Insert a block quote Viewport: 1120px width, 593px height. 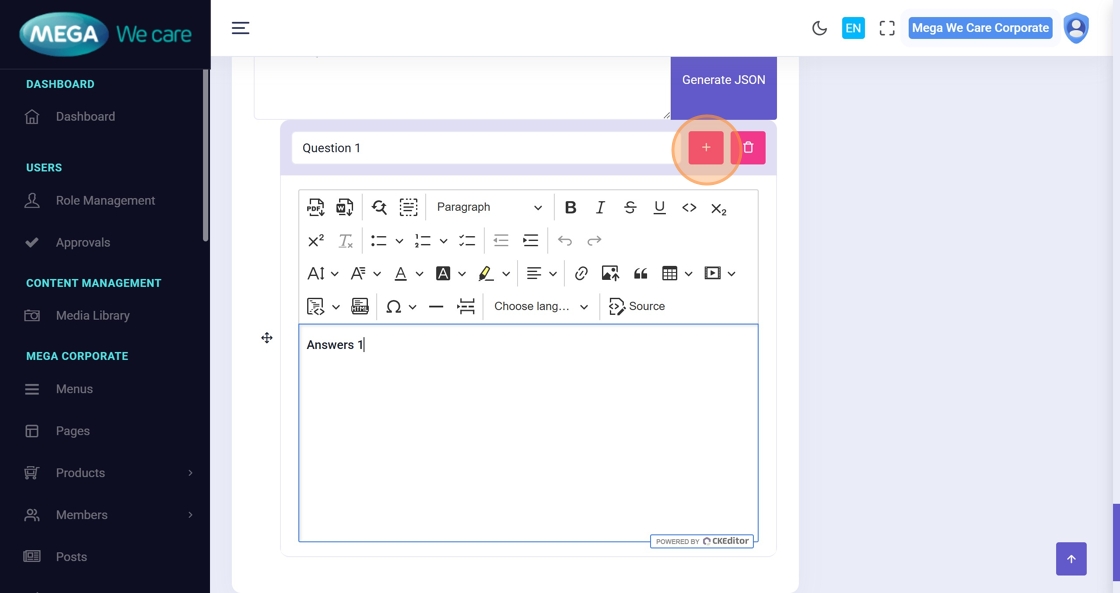(640, 273)
